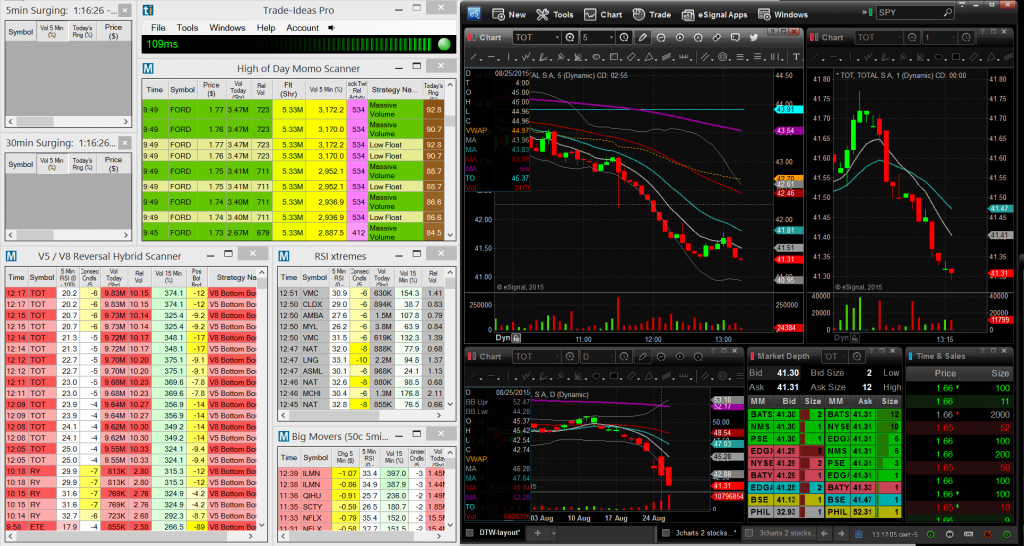Open the TOT symbol dropdown in the 1-minute chart
Screen dimensions: 1024x546
(x=900, y=37)
